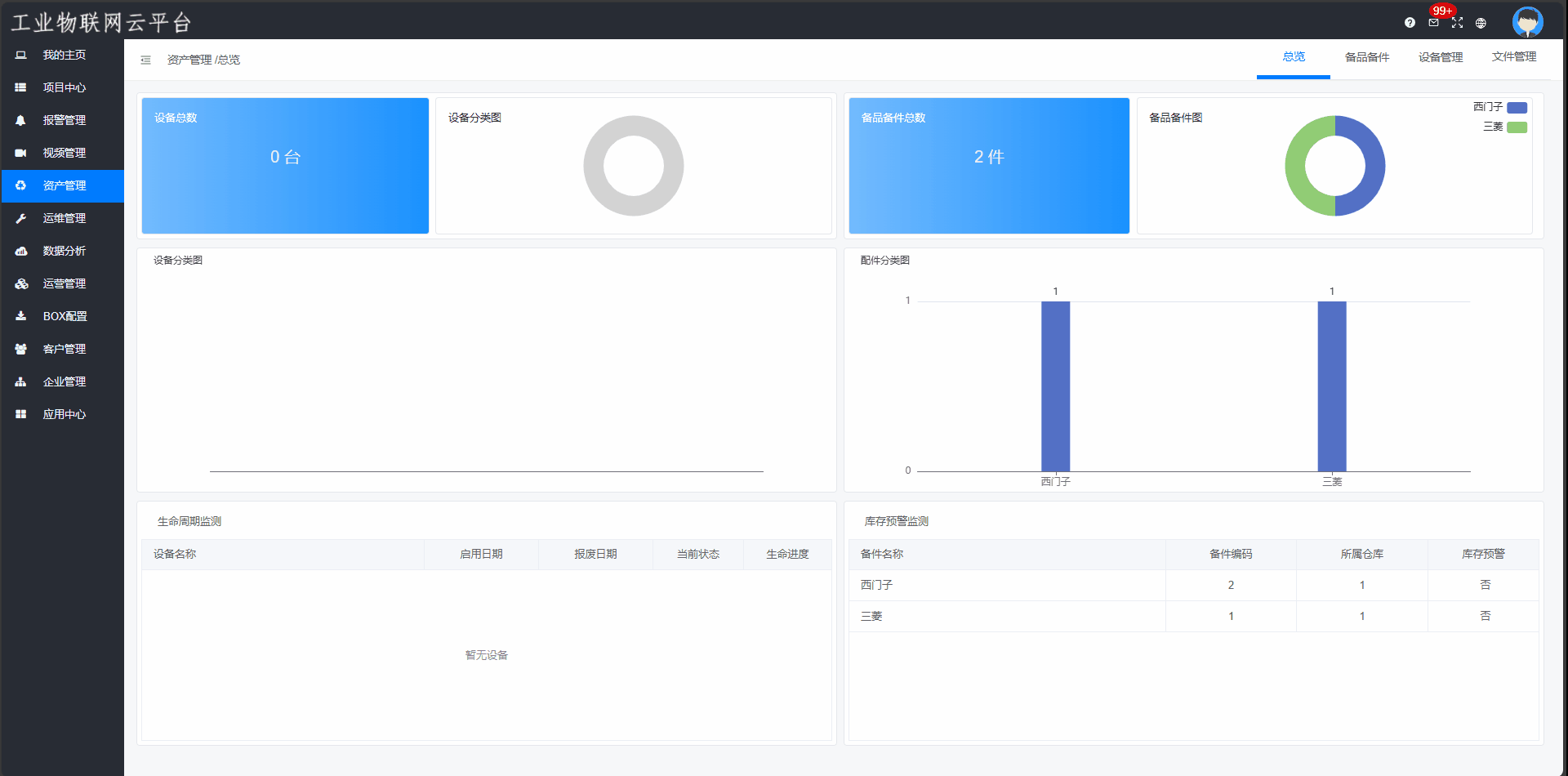Go to 我的主页 in the sidebar
1568x776 pixels.
pyautogui.click(x=64, y=55)
